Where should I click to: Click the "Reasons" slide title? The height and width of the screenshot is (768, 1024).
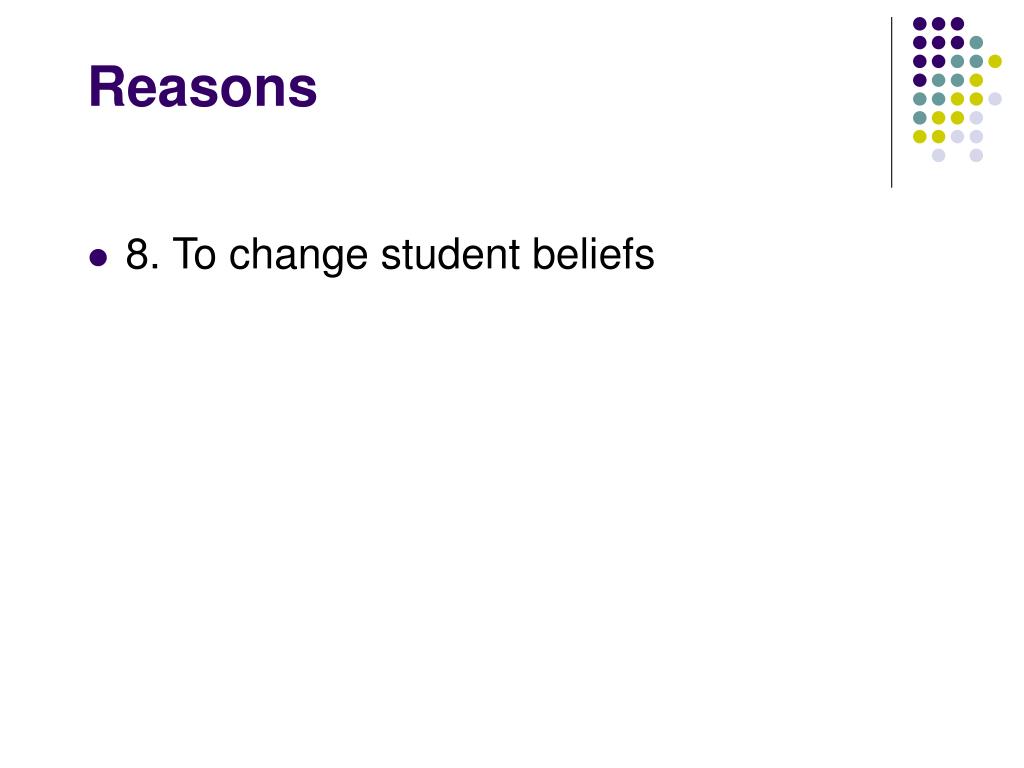202,87
